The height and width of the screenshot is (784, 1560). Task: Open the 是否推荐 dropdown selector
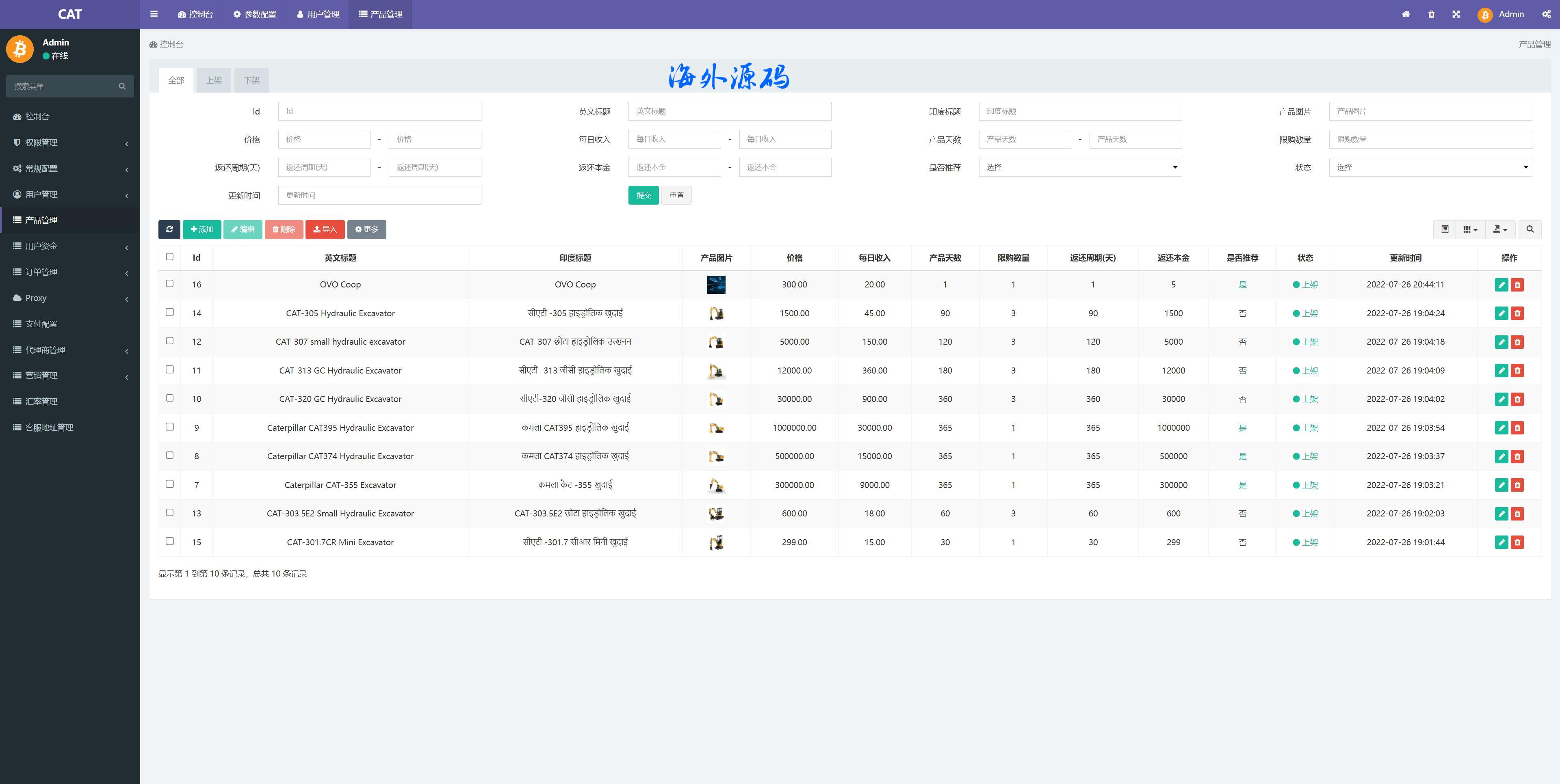coord(1079,167)
